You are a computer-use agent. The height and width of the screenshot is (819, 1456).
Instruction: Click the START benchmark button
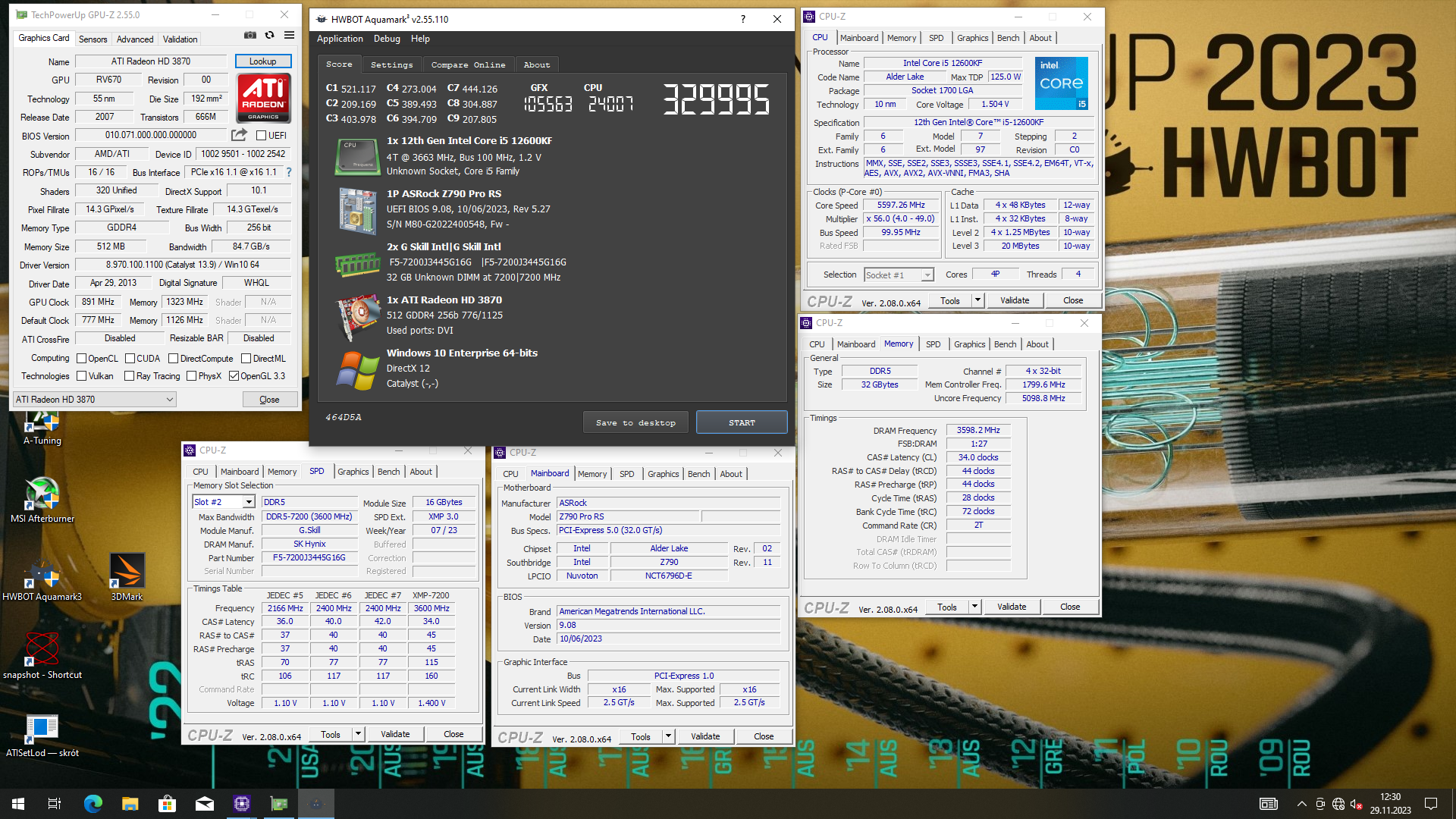[742, 422]
